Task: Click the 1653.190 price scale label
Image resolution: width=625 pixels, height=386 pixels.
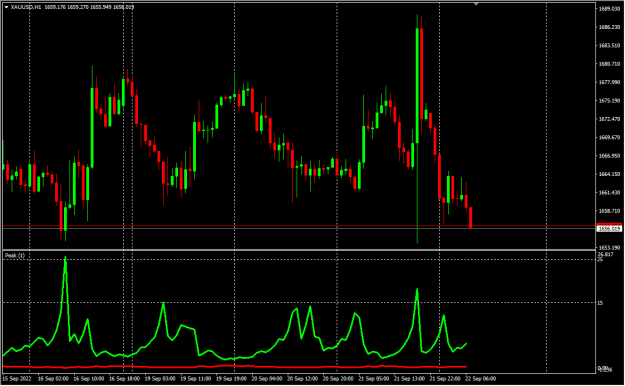Action: pyautogui.click(x=609, y=247)
